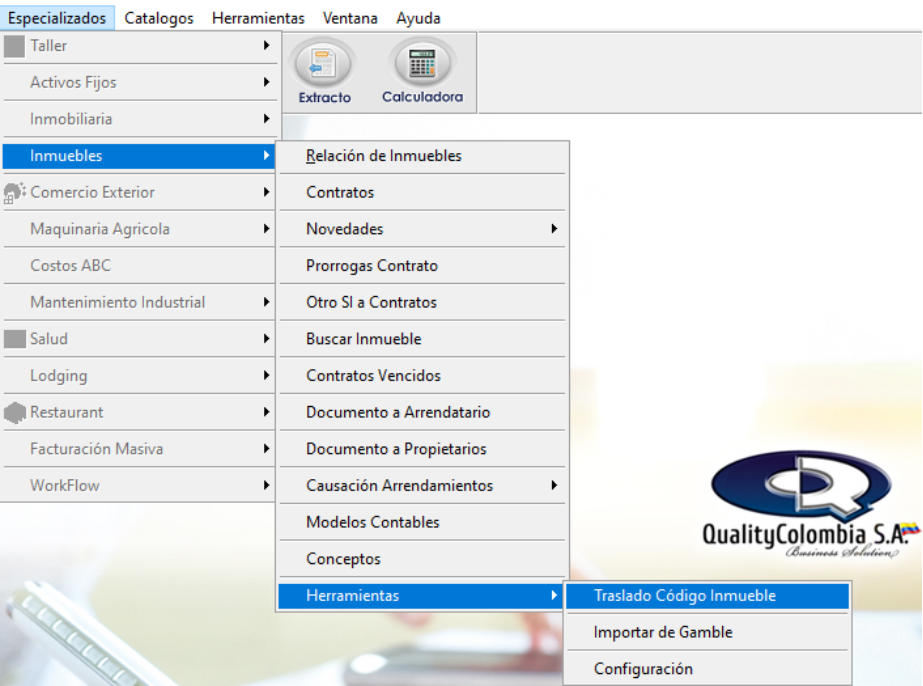The width and height of the screenshot is (923, 686).
Task: Expand the Inmobiliaria submenu arrow
Action: pyautogui.click(x=267, y=118)
